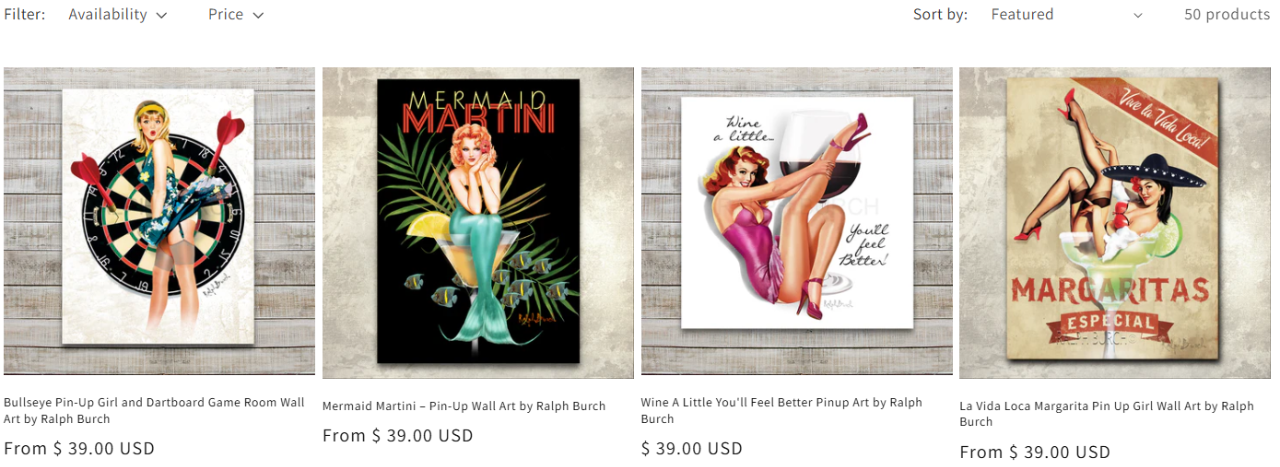
Task: Open the Bullseye dartboard pin-up image
Action: click(159, 220)
